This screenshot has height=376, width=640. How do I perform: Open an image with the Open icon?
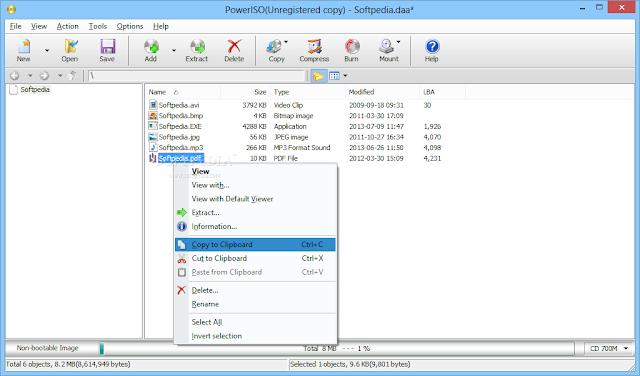tap(70, 50)
